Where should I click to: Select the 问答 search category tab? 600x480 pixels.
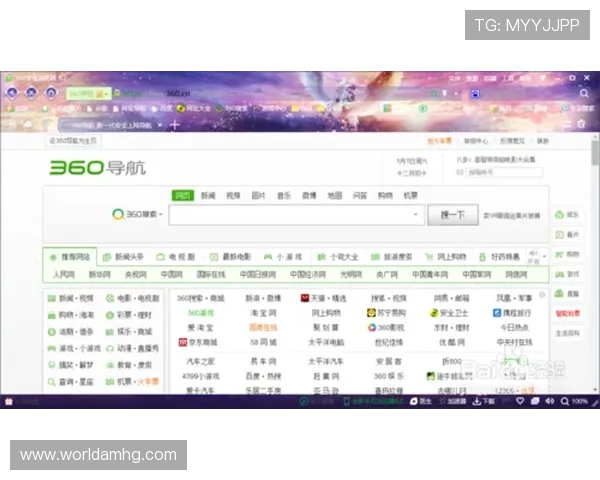[360, 196]
